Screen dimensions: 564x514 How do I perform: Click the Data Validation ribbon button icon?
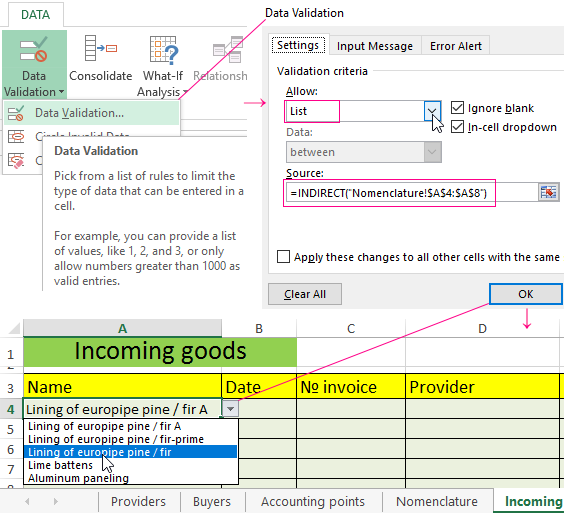point(33,49)
